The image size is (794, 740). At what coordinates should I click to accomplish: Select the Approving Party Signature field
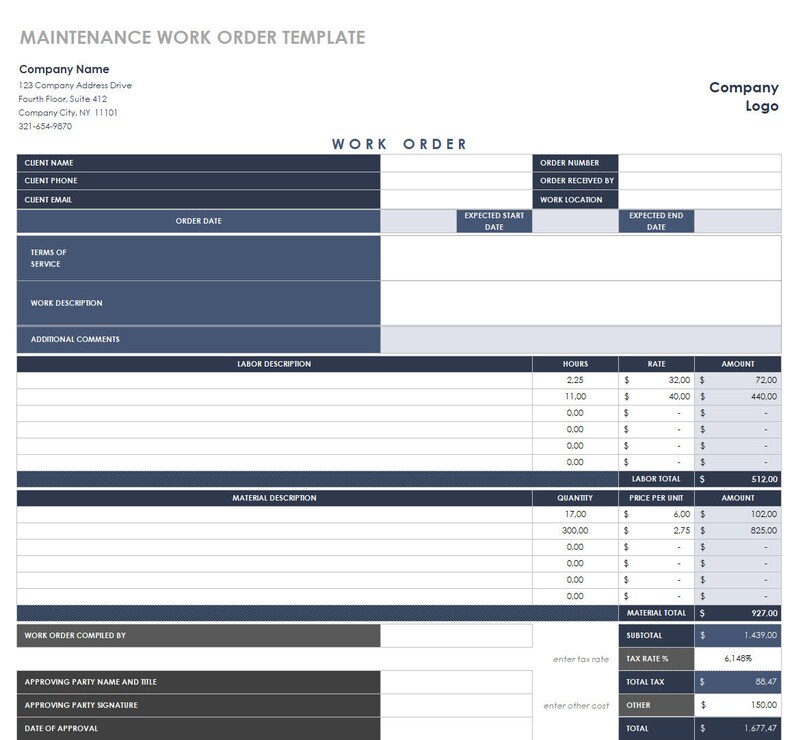pyautogui.click(x=456, y=706)
